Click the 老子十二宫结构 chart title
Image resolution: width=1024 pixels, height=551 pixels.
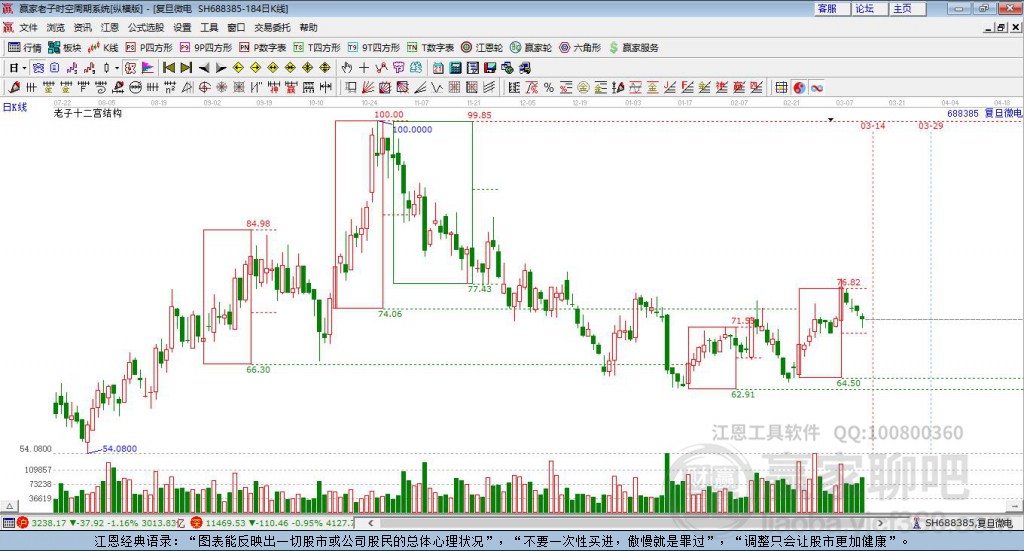pos(88,113)
